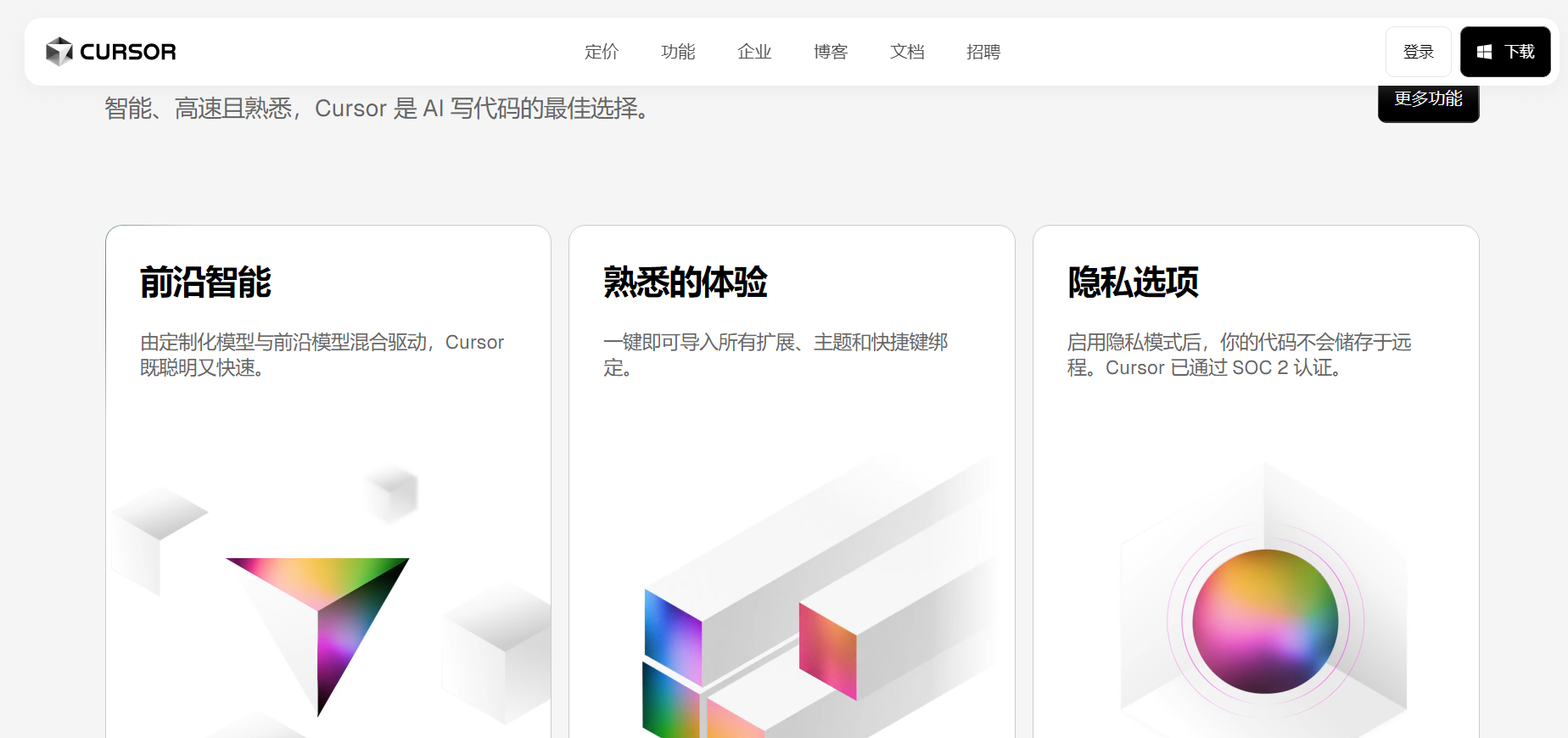The width and height of the screenshot is (1568, 738).
Task: Click the tagline 智能、高速且熟悉
Action: 199,109
